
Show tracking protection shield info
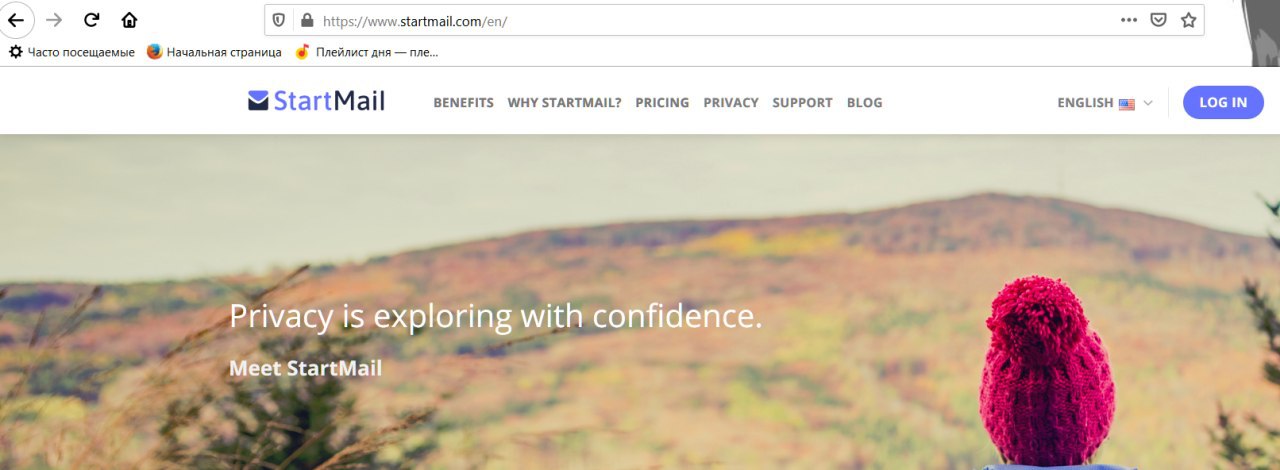(x=279, y=20)
